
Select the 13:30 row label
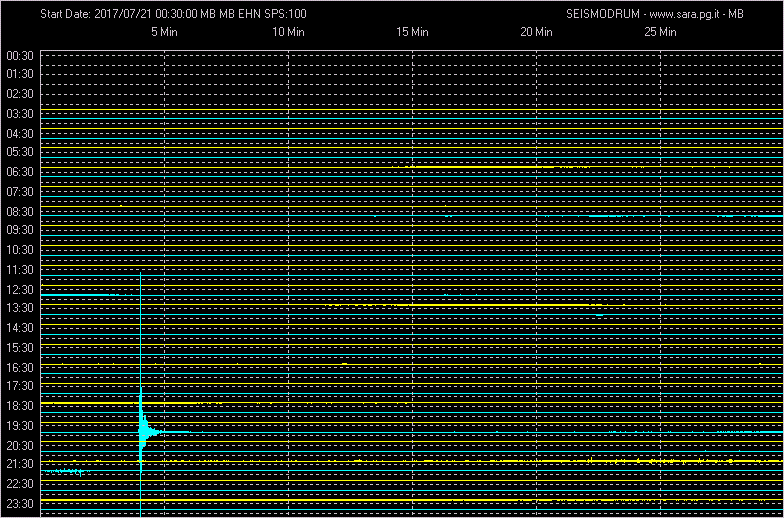click(x=20, y=308)
